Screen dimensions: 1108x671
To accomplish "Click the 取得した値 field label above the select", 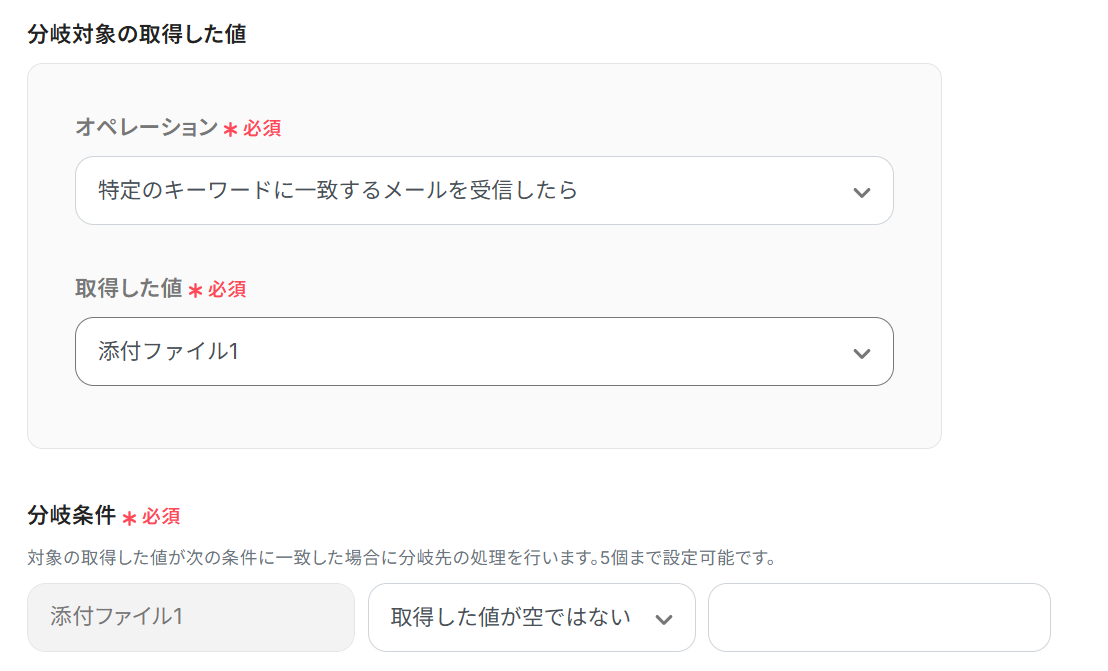I will click(129, 289).
